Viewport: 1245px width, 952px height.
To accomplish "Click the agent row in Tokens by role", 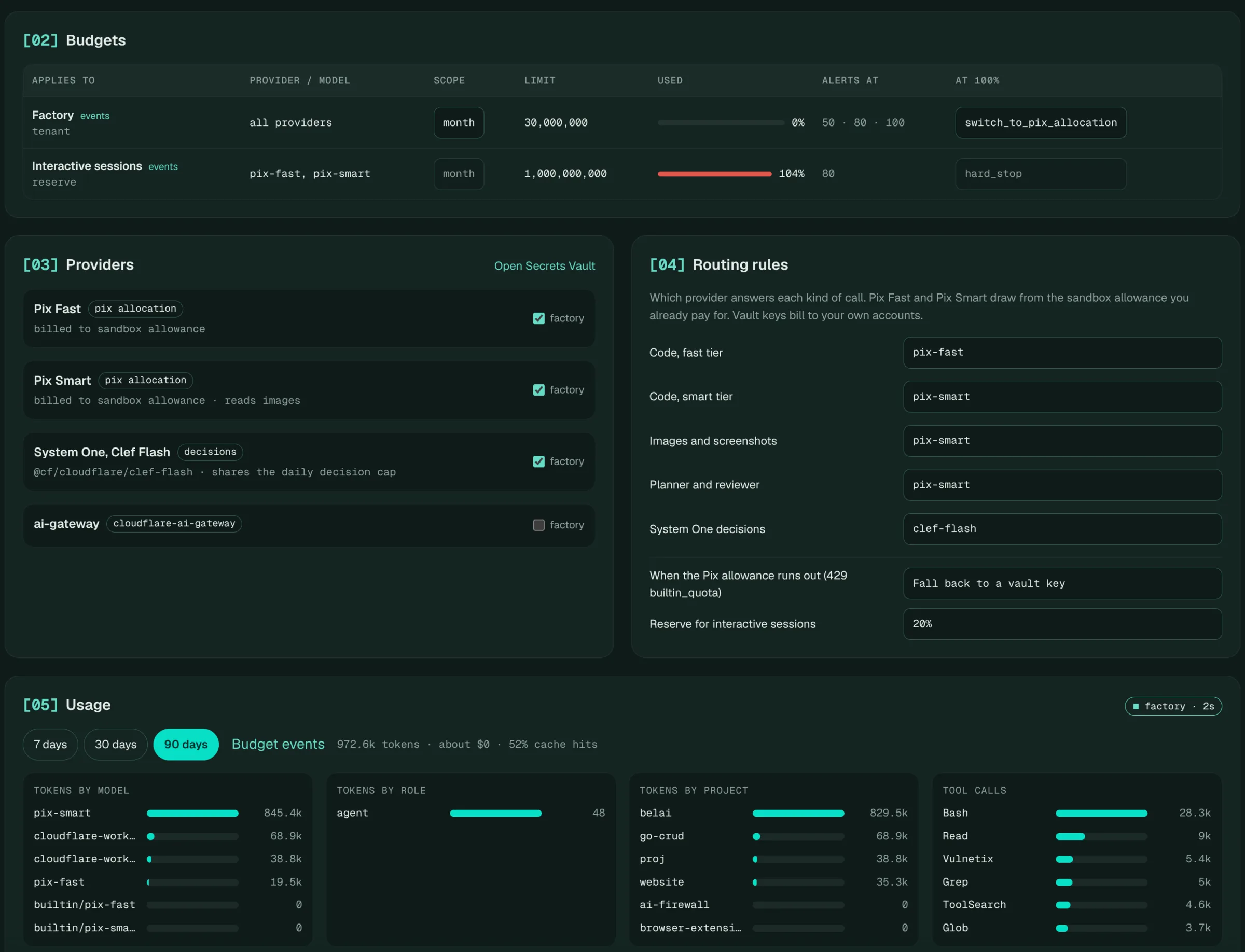I will coord(471,813).
